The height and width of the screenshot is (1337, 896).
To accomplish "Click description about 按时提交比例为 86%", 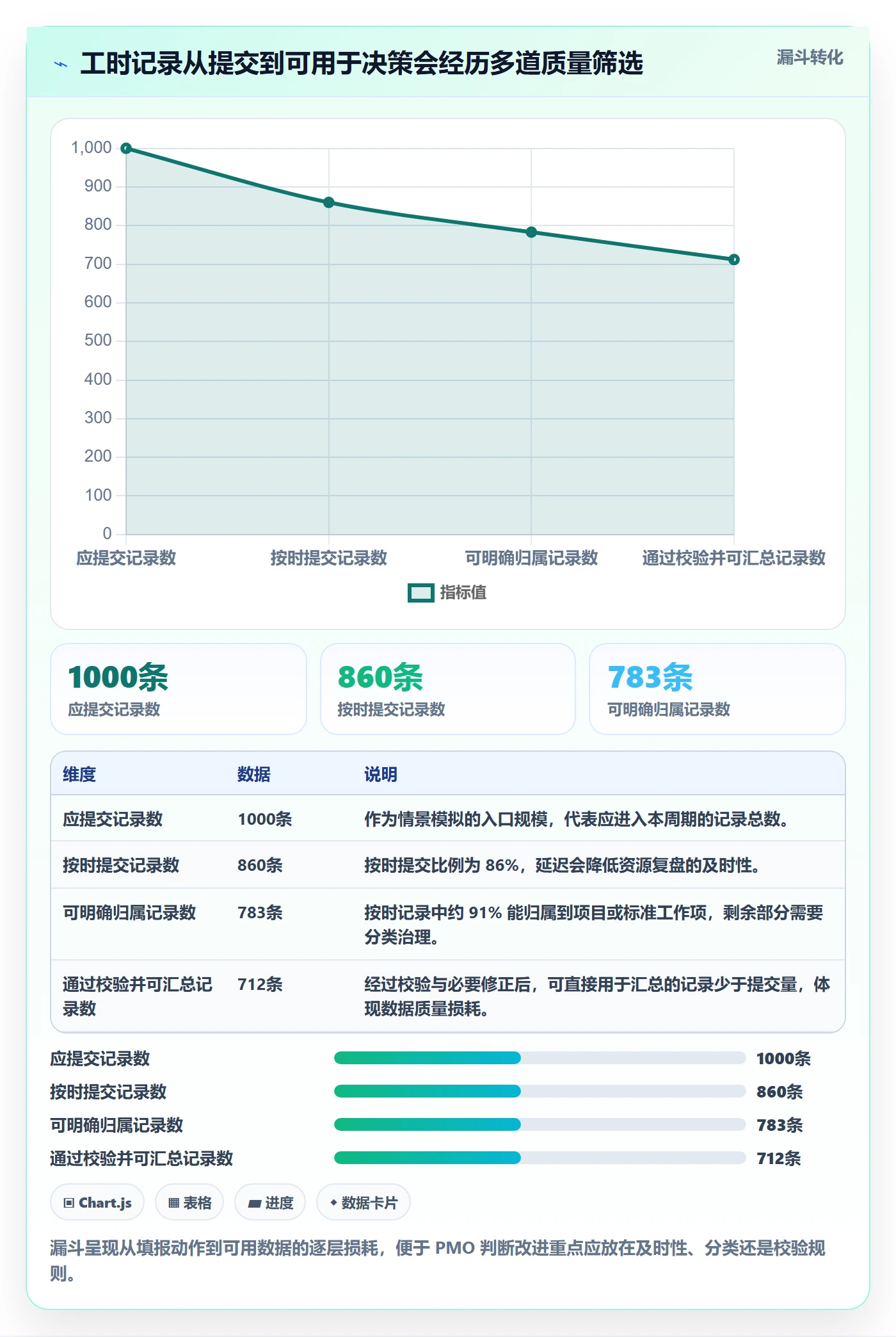I will click(563, 865).
